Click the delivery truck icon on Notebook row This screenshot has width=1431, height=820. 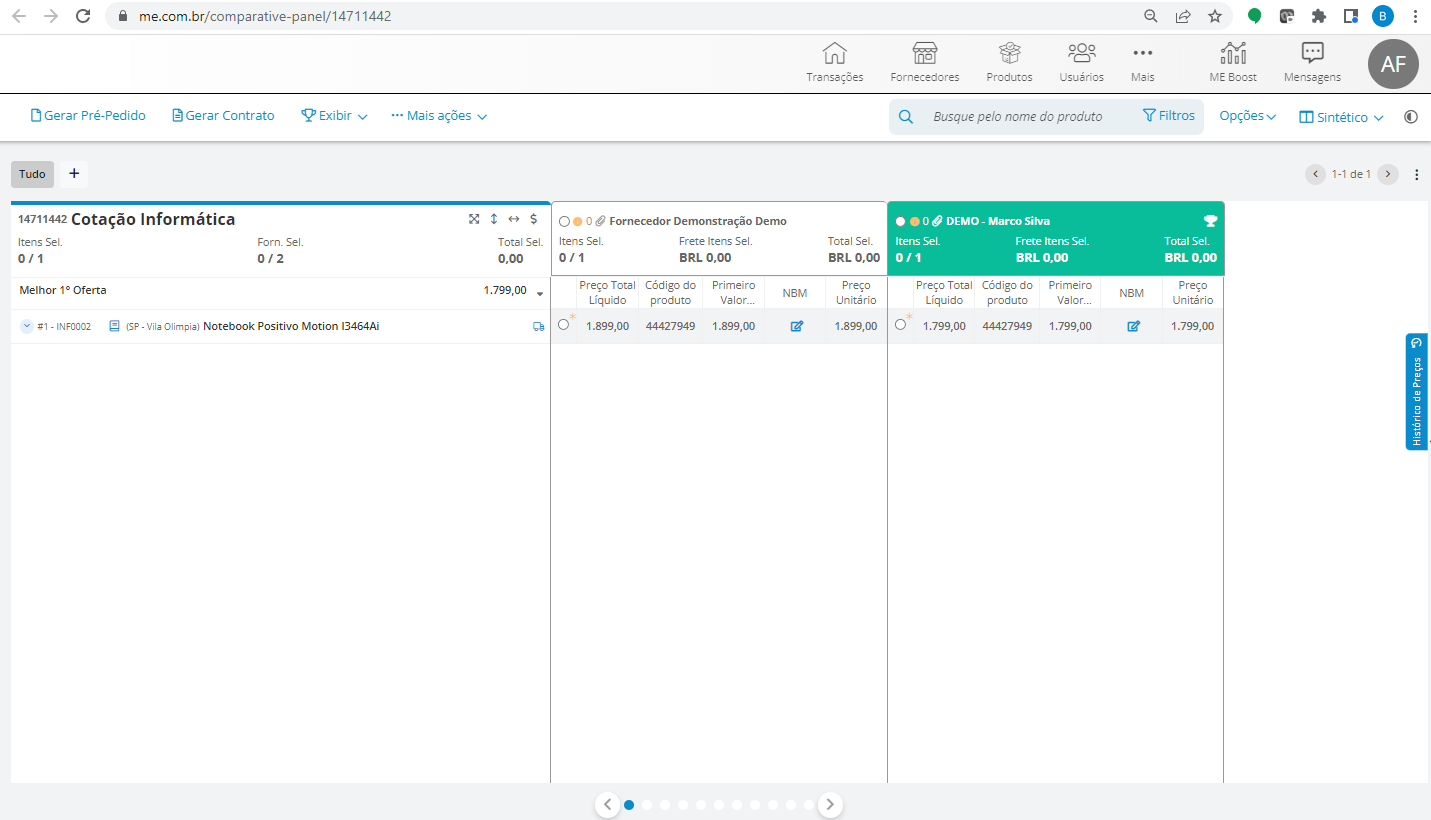pos(539,326)
